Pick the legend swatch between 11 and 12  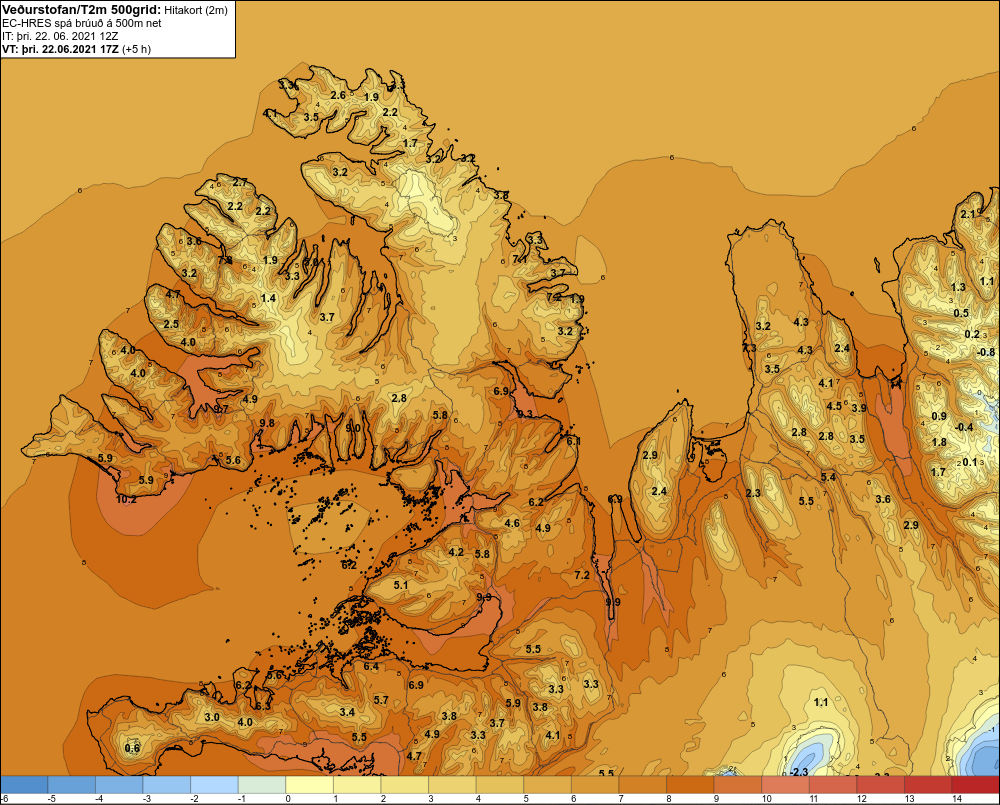coord(833,784)
